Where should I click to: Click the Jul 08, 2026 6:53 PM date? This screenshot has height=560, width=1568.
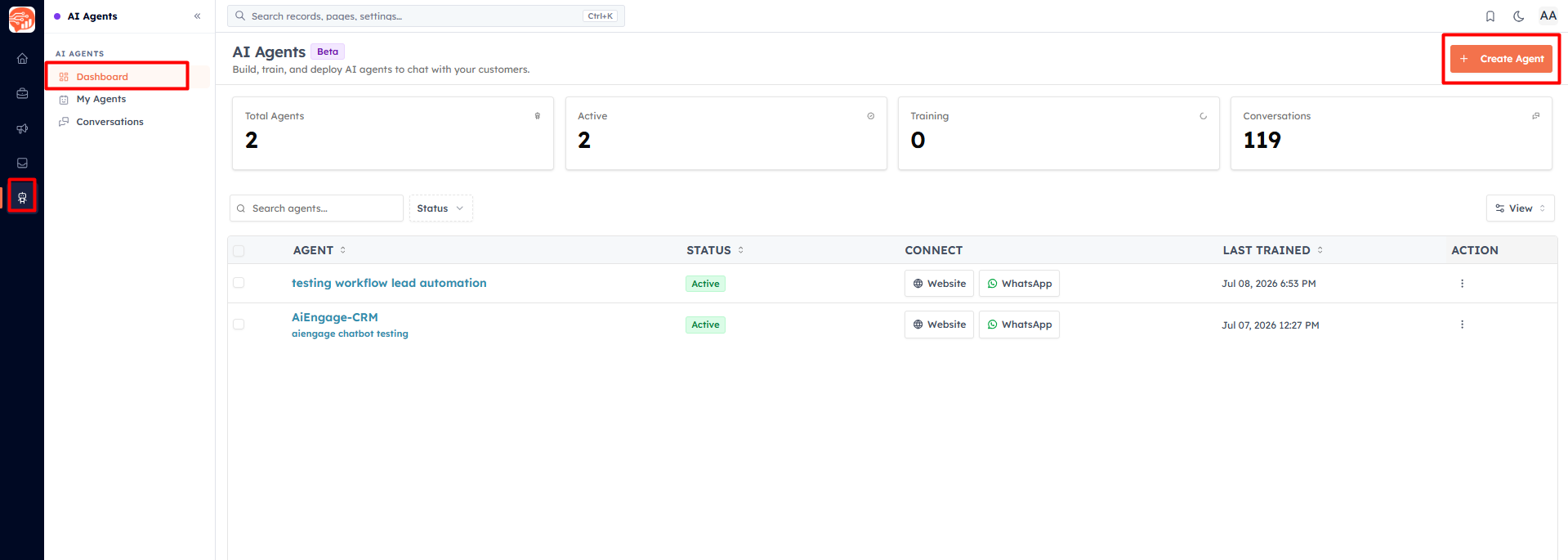tap(1268, 284)
